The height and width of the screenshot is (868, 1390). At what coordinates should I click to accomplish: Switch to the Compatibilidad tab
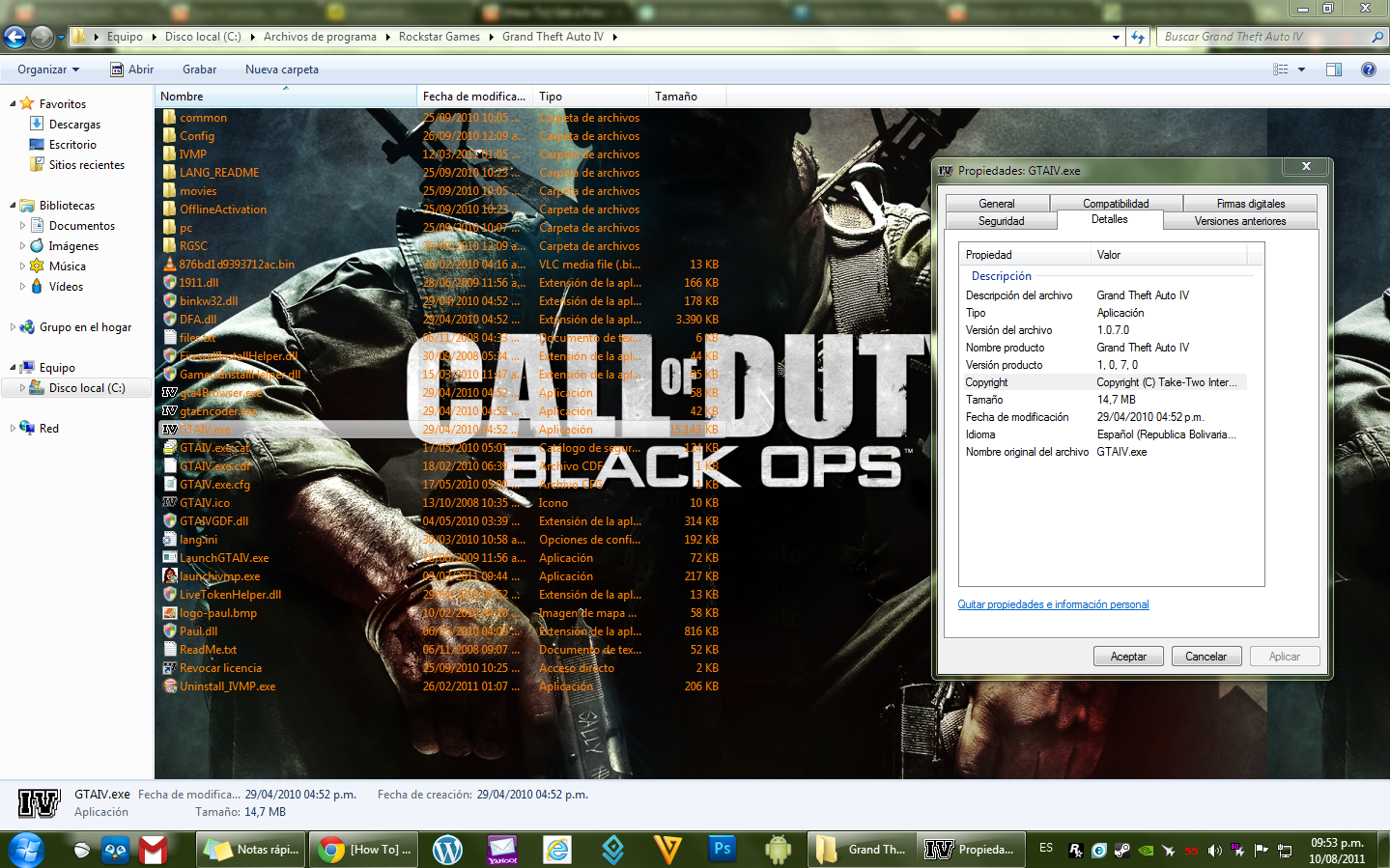pos(1116,204)
